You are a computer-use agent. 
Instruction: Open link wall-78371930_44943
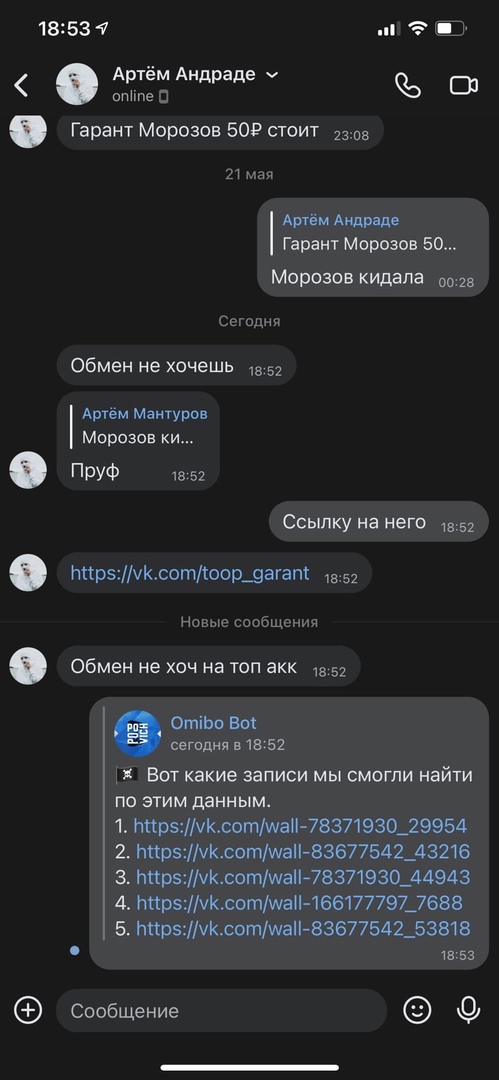(x=303, y=877)
